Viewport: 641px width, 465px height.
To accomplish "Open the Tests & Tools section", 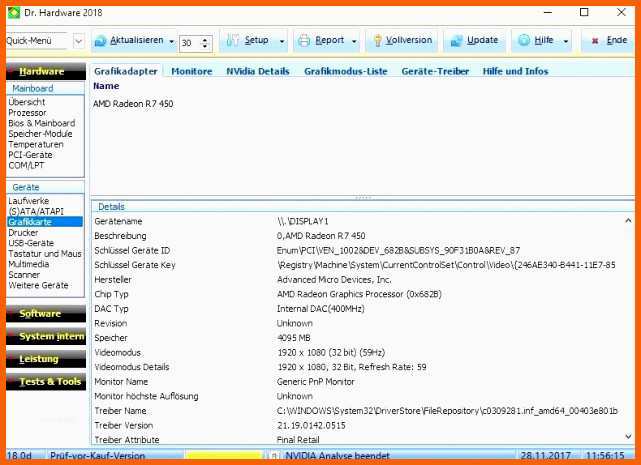I will coord(46,382).
